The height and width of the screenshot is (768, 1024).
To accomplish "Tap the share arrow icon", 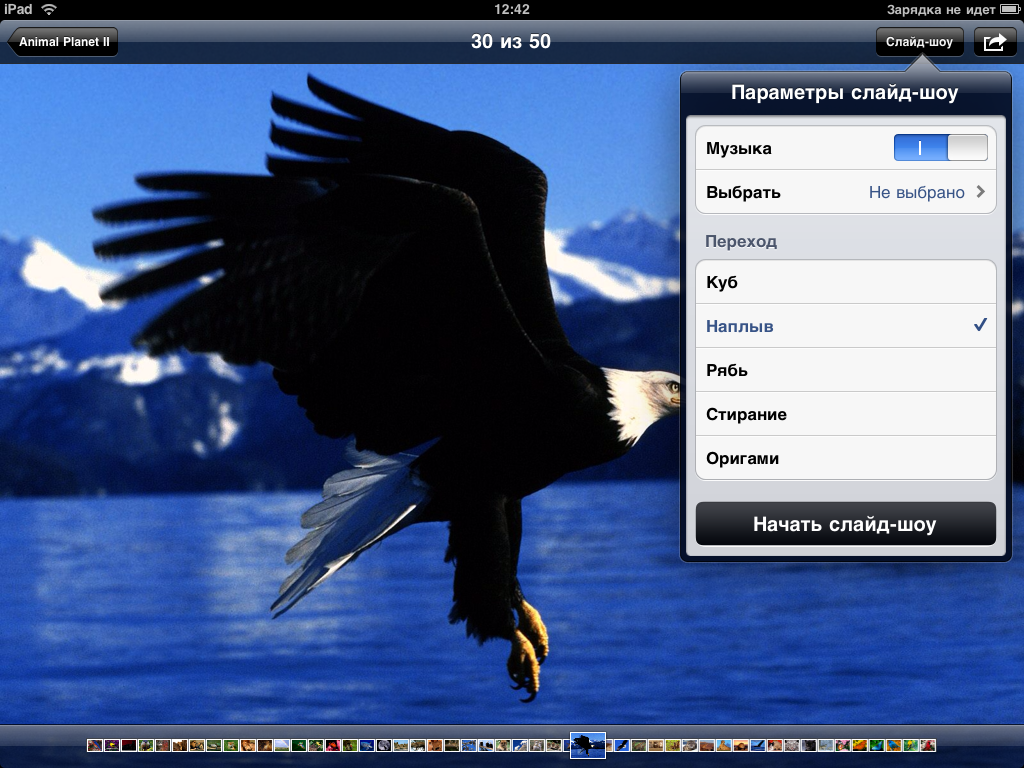I will [x=995, y=42].
